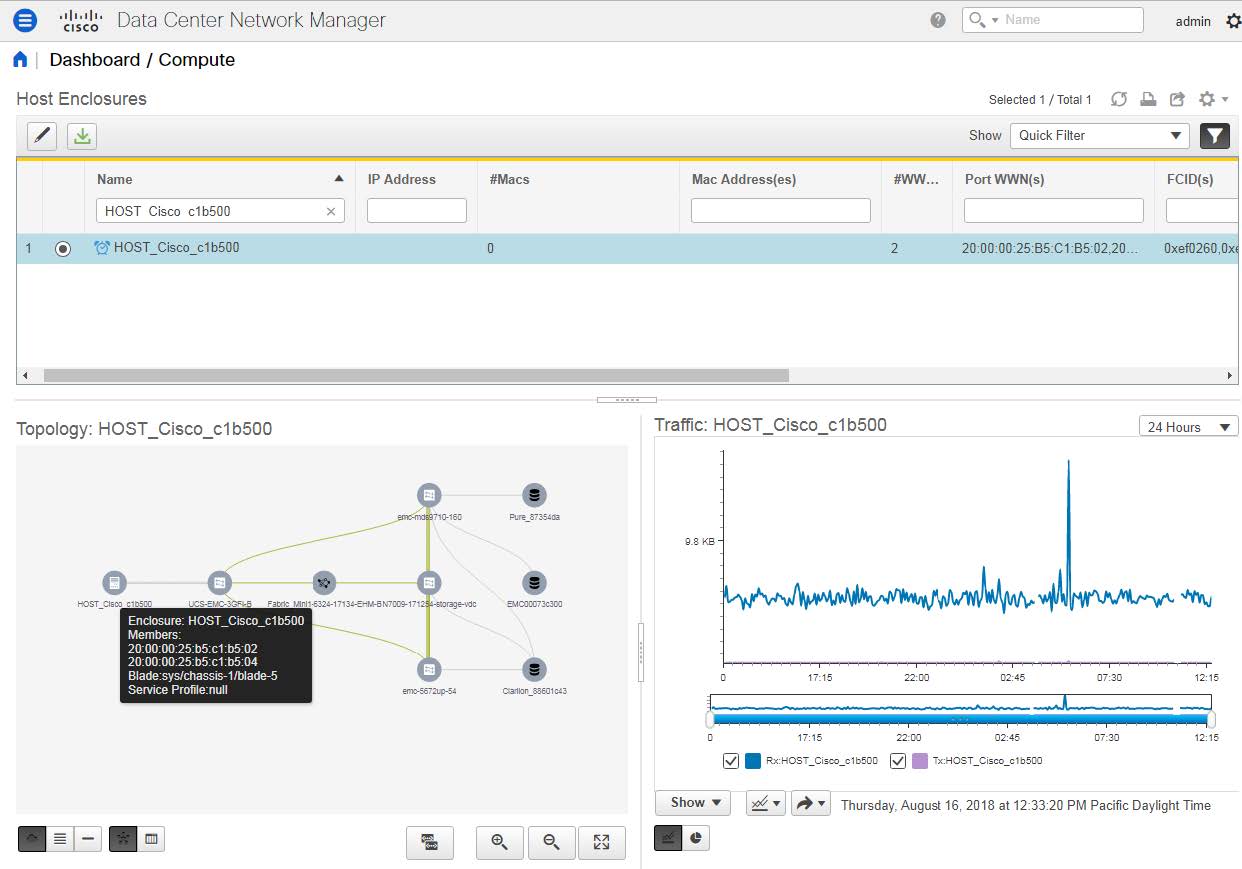The height and width of the screenshot is (869, 1242).
Task: Click the fit-to-screen icon in topology toolbar
Action: [x=602, y=842]
